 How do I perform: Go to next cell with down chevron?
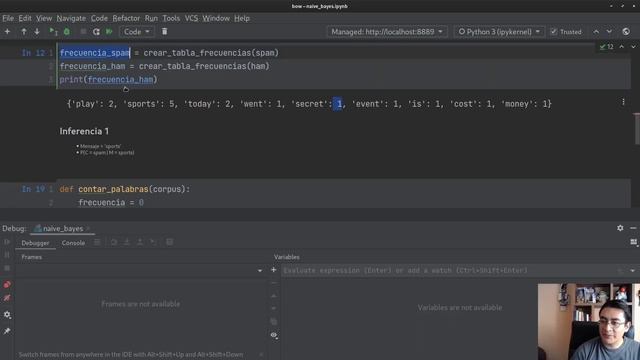coord(609,31)
